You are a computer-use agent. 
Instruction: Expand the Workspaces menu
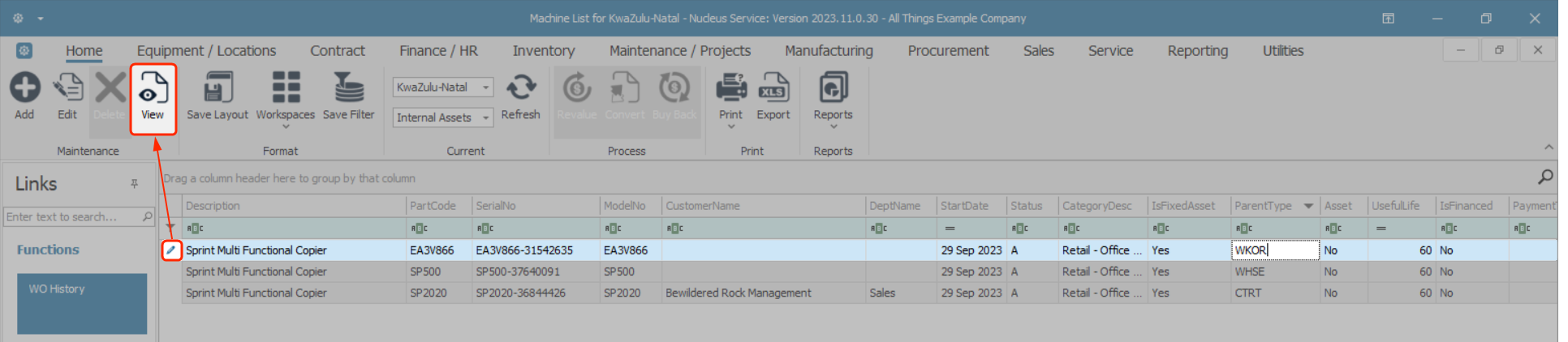(285, 126)
